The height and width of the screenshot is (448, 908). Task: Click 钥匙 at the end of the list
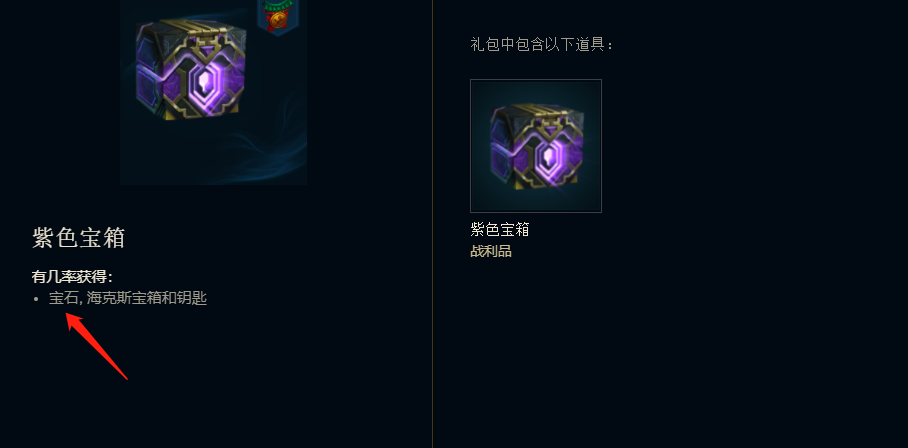pos(193,299)
